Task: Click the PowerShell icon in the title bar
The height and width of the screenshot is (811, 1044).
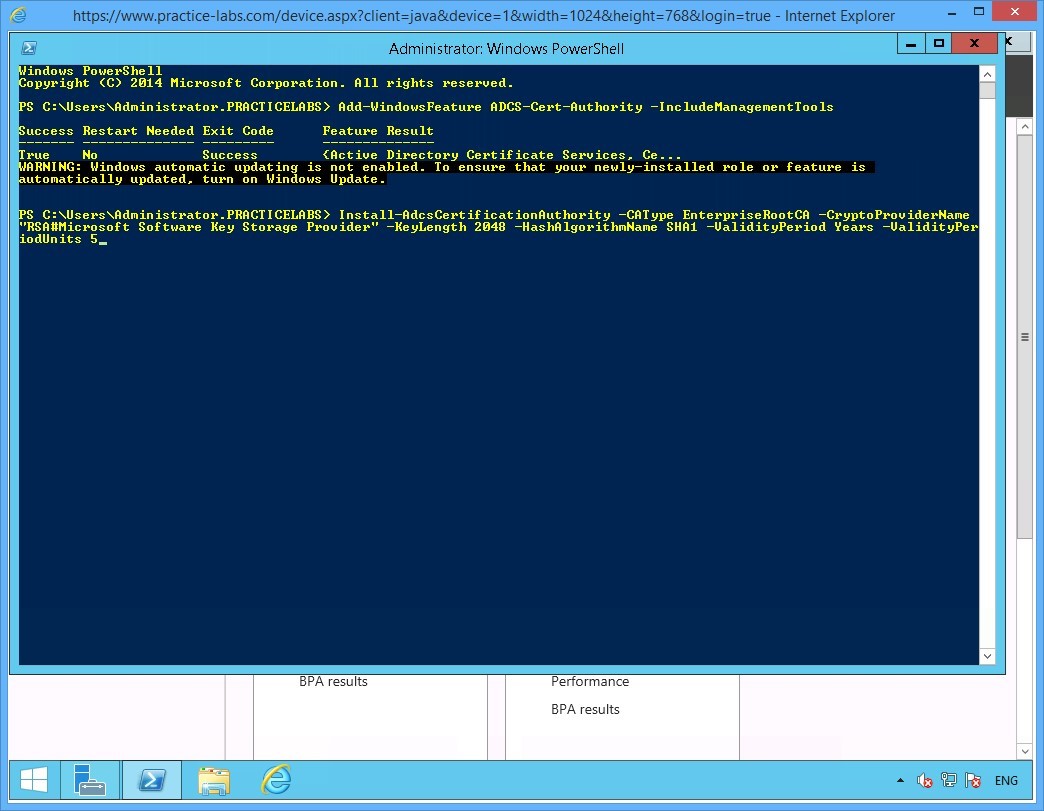Action: coord(28,47)
